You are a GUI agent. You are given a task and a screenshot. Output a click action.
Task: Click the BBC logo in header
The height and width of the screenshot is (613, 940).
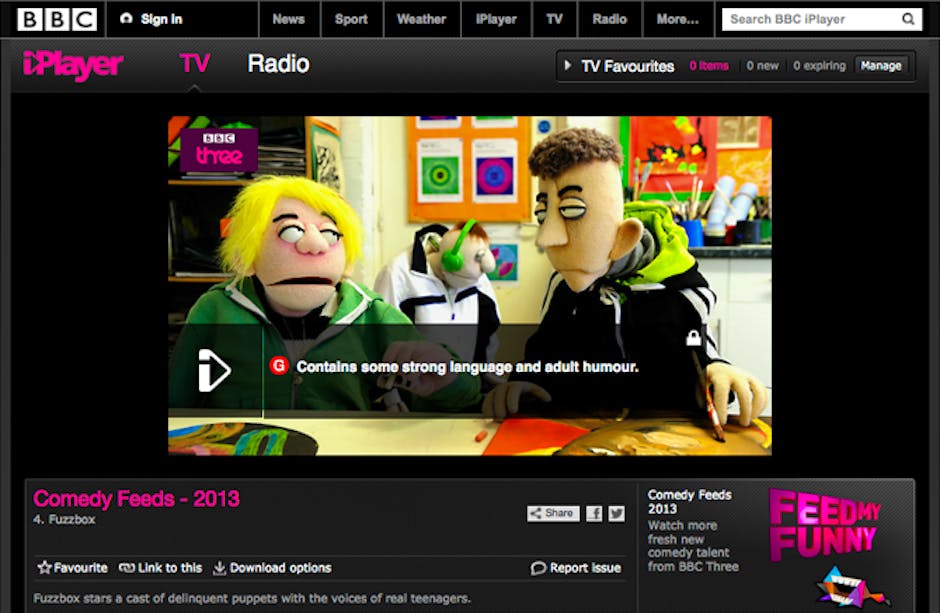(57, 19)
